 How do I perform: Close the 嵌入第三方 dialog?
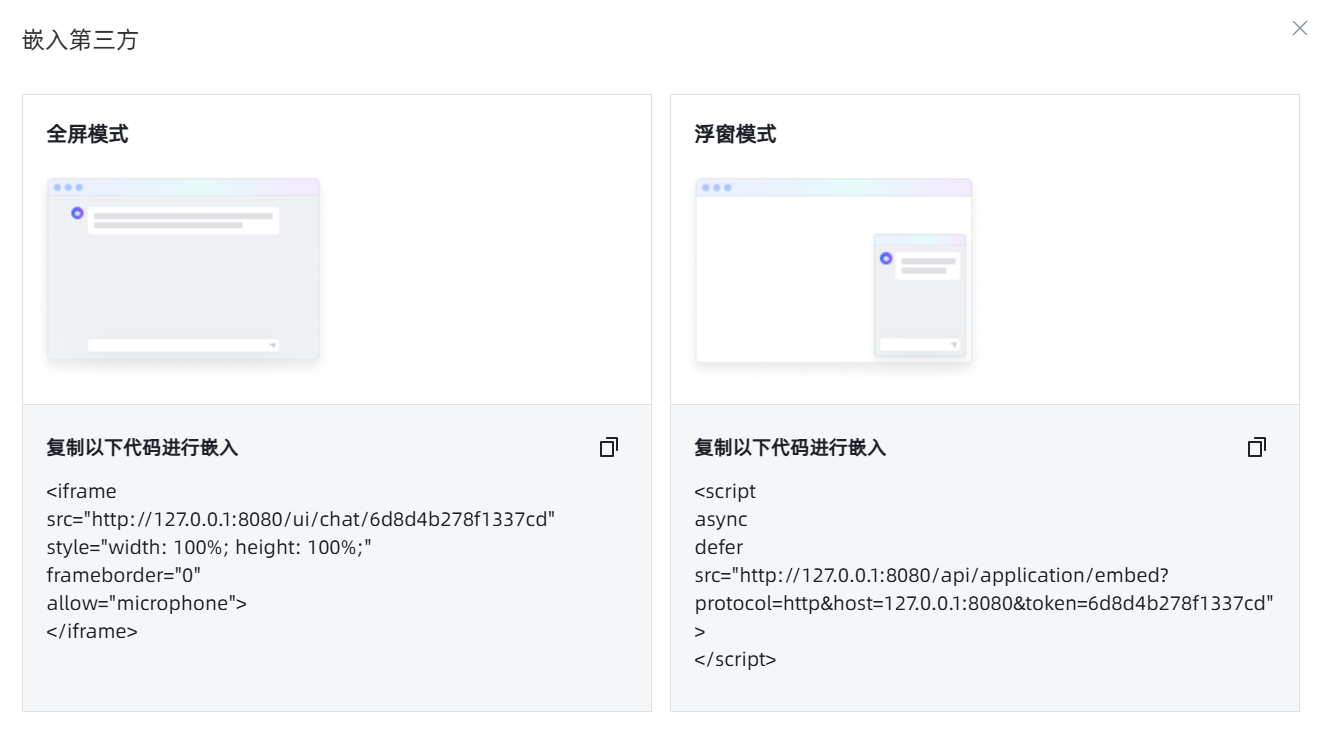[x=1299, y=28]
